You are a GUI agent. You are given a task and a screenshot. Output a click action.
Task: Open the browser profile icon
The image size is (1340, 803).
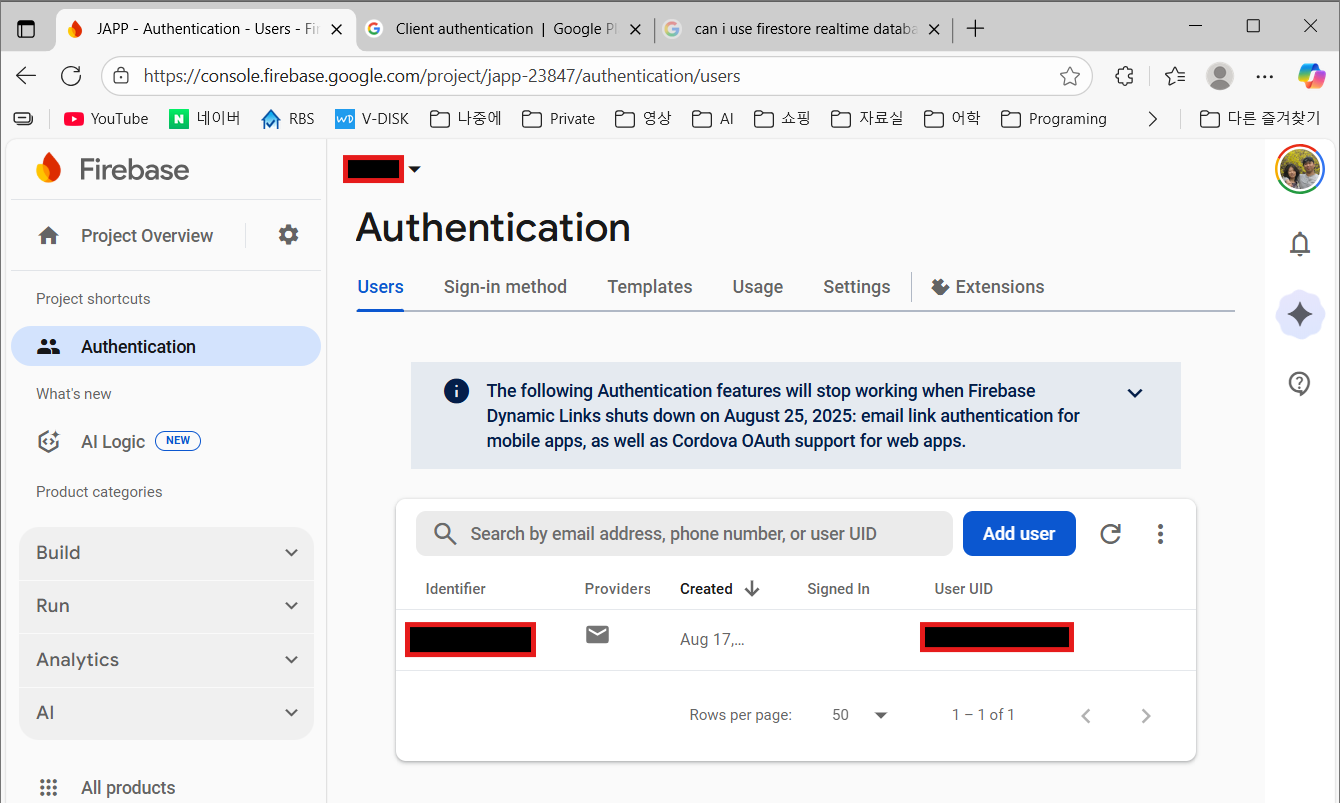[x=1220, y=76]
